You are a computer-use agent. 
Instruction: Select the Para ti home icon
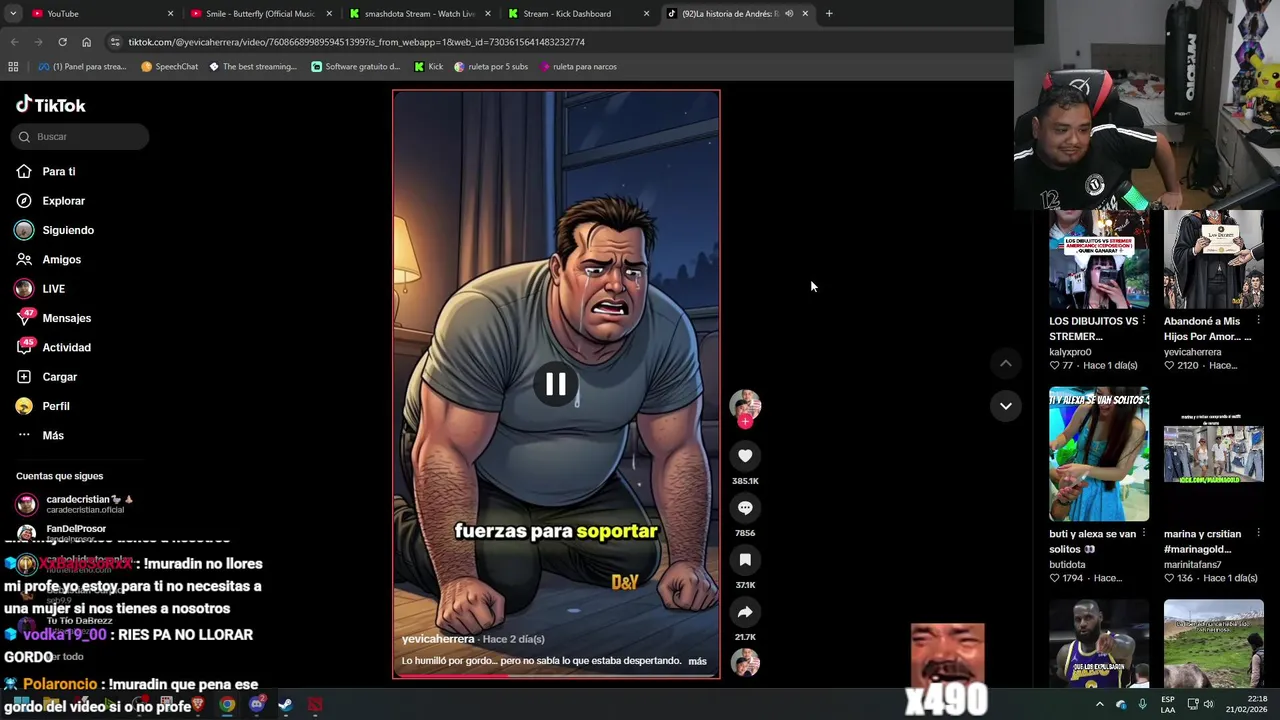[24, 171]
